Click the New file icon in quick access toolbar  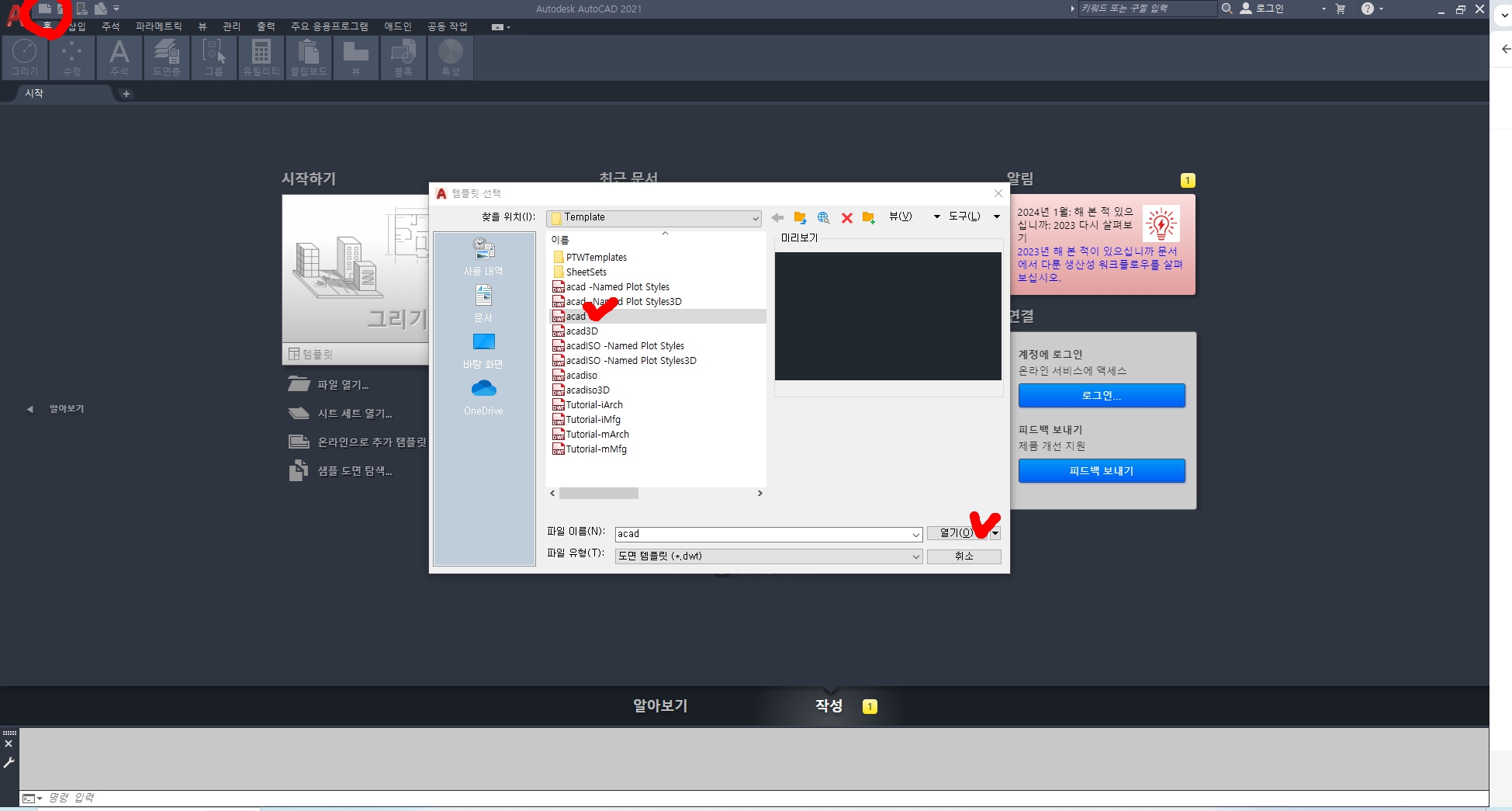pos(45,9)
